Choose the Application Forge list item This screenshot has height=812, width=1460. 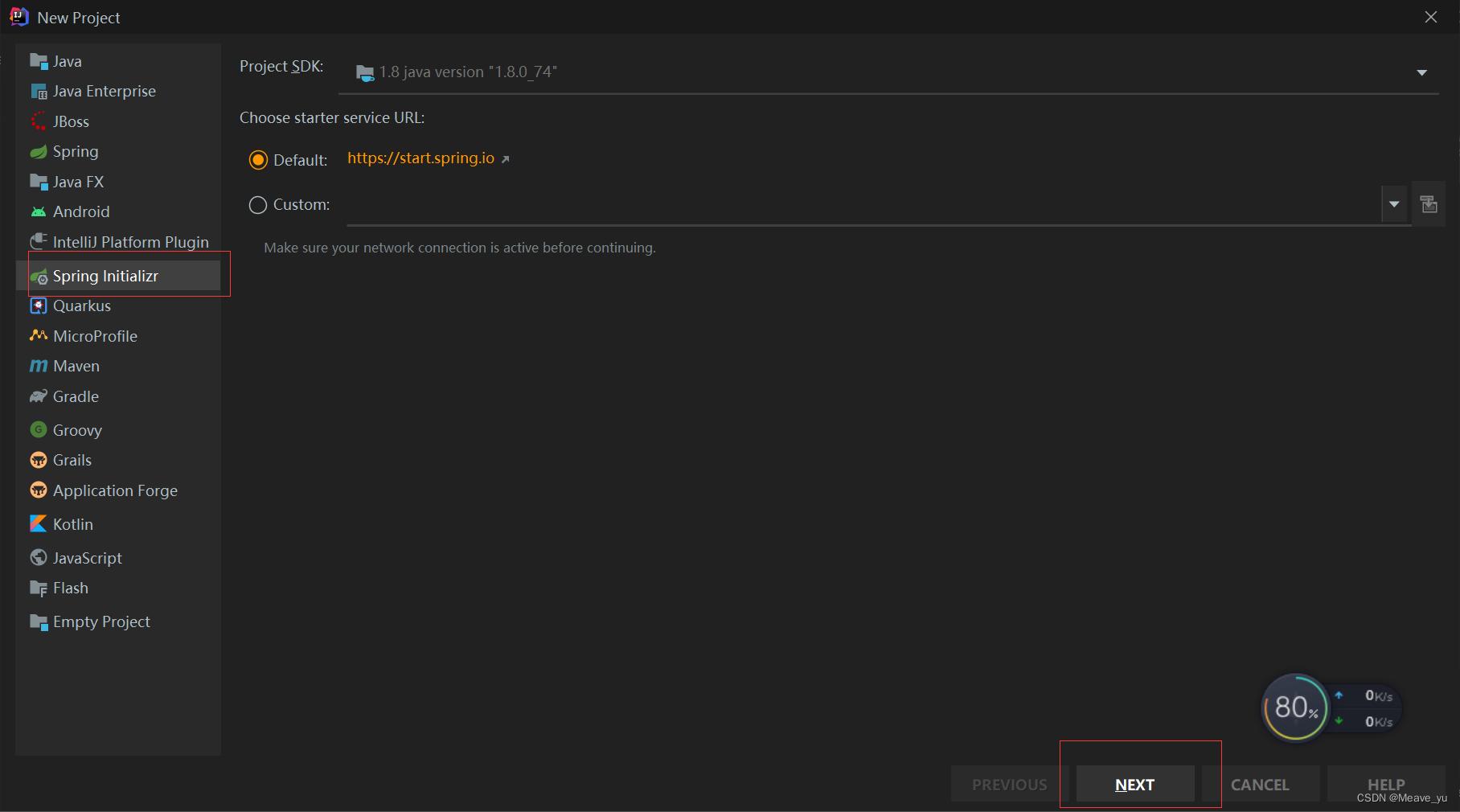tap(118, 490)
